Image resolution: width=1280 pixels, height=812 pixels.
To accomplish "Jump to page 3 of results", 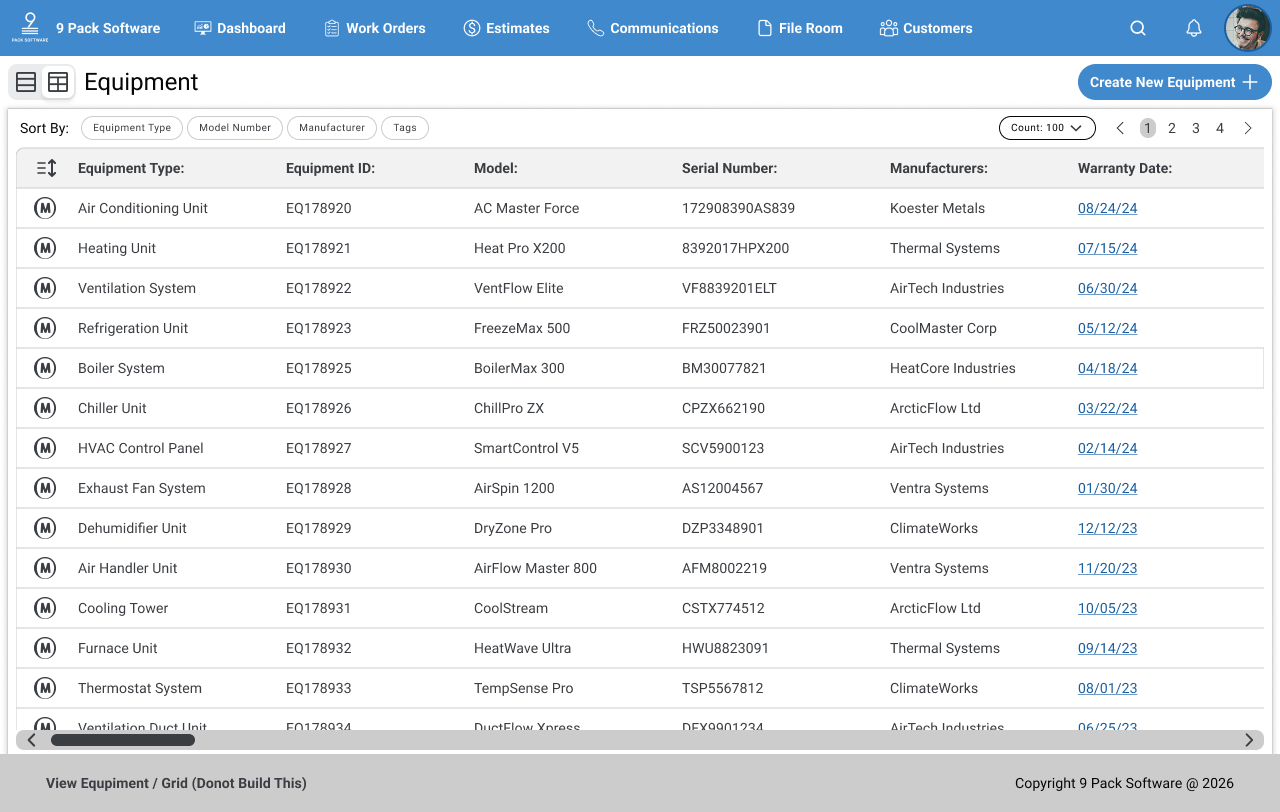I will click(x=1196, y=128).
